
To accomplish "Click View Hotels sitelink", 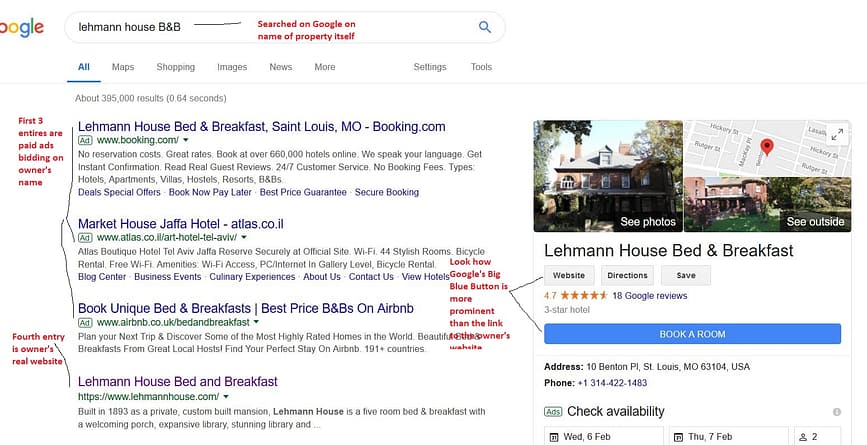I will coord(425,277).
